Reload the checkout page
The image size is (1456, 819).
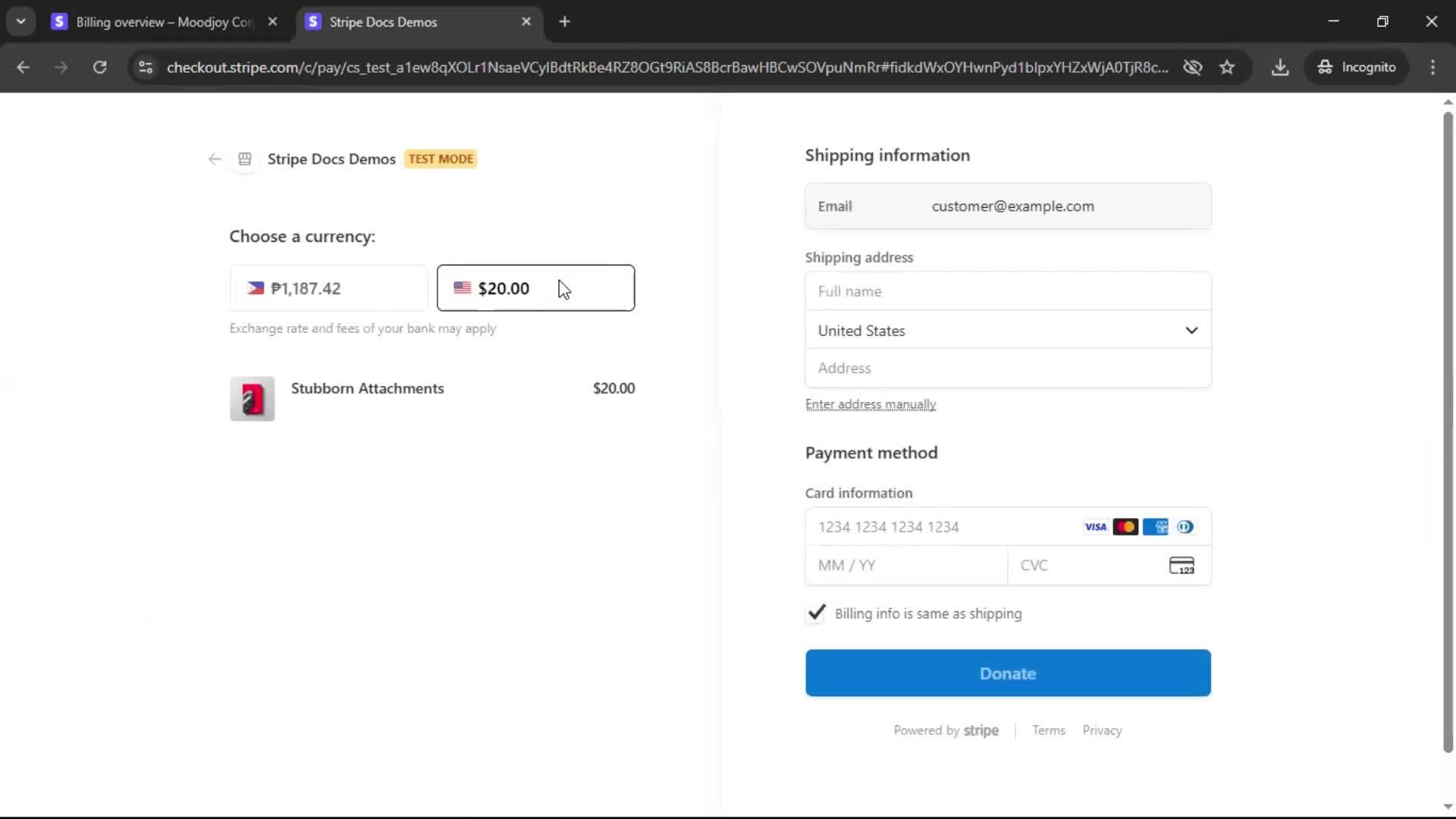[99, 67]
